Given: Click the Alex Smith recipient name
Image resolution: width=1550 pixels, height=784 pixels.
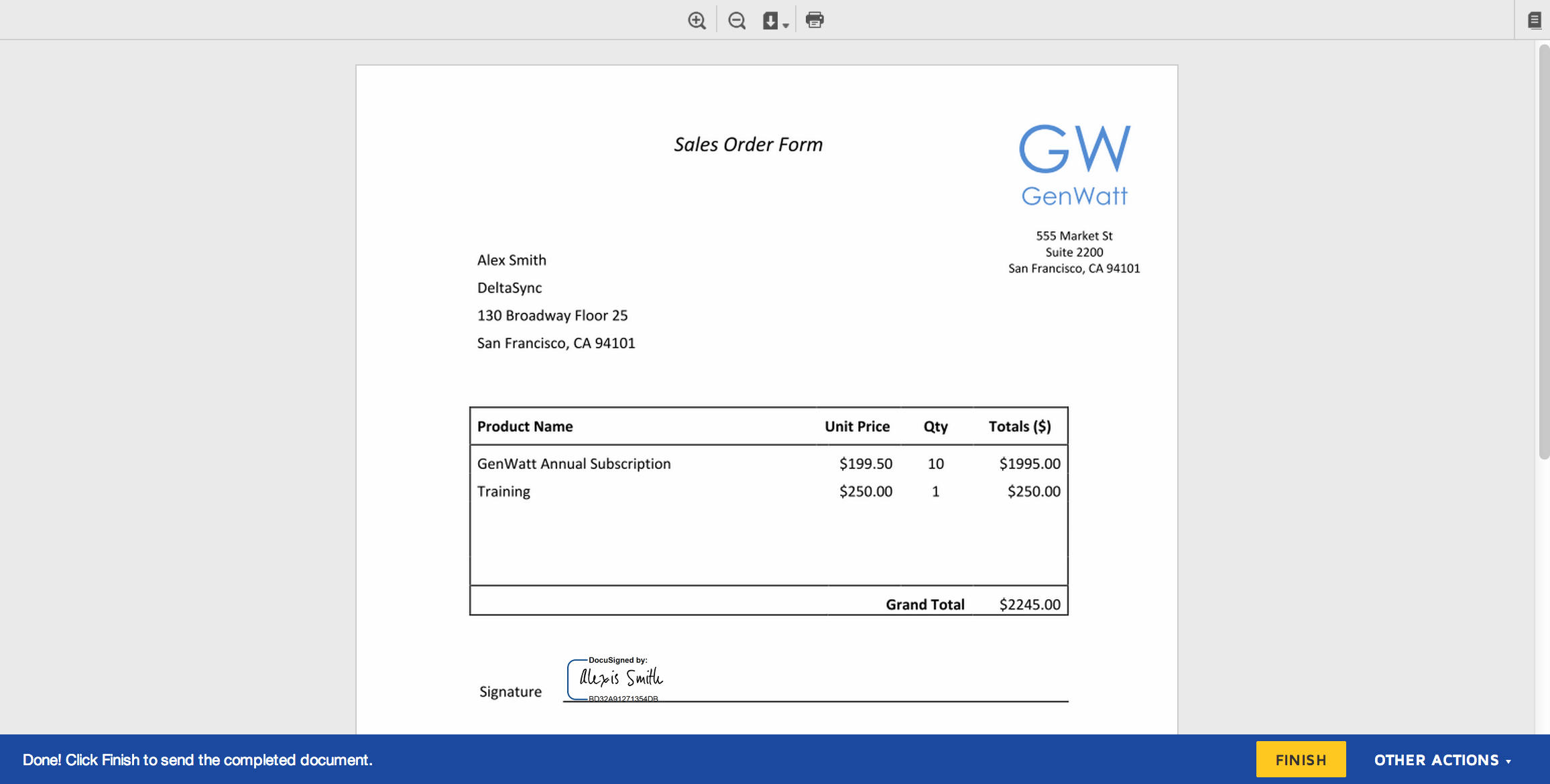Looking at the screenshot, I should (512, 260).
